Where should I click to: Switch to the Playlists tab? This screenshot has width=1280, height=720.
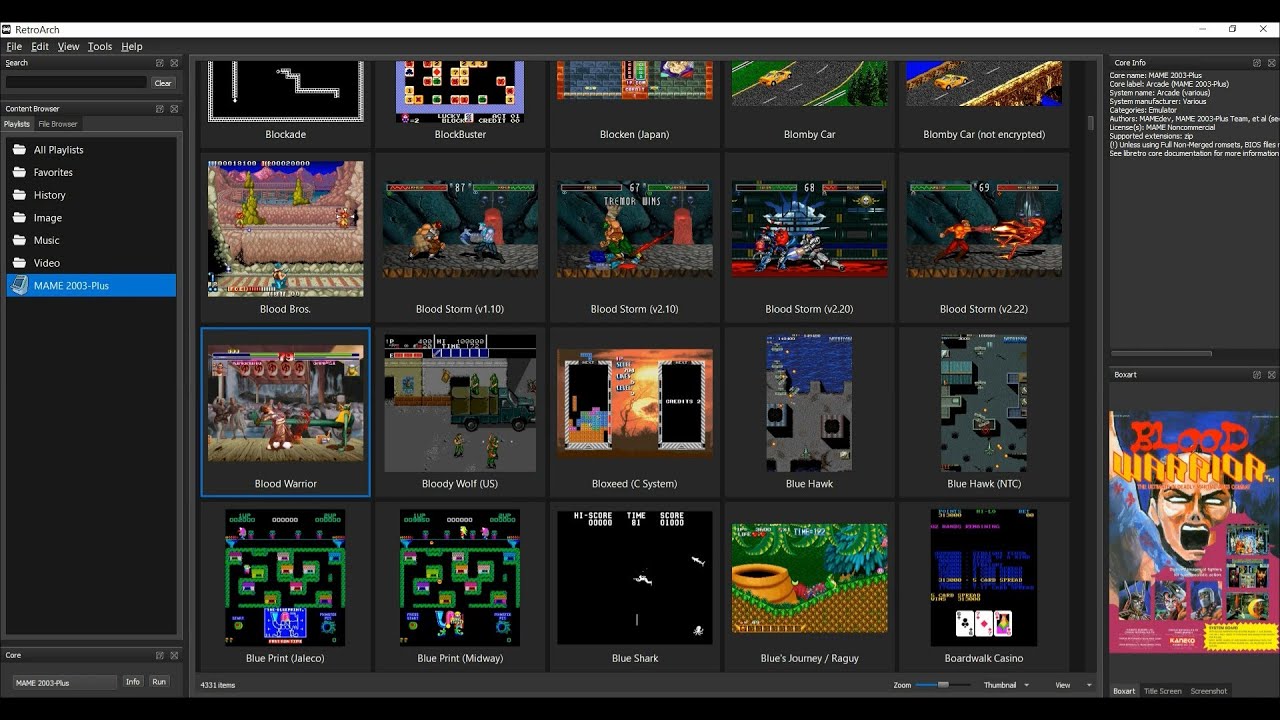point(17,124)
